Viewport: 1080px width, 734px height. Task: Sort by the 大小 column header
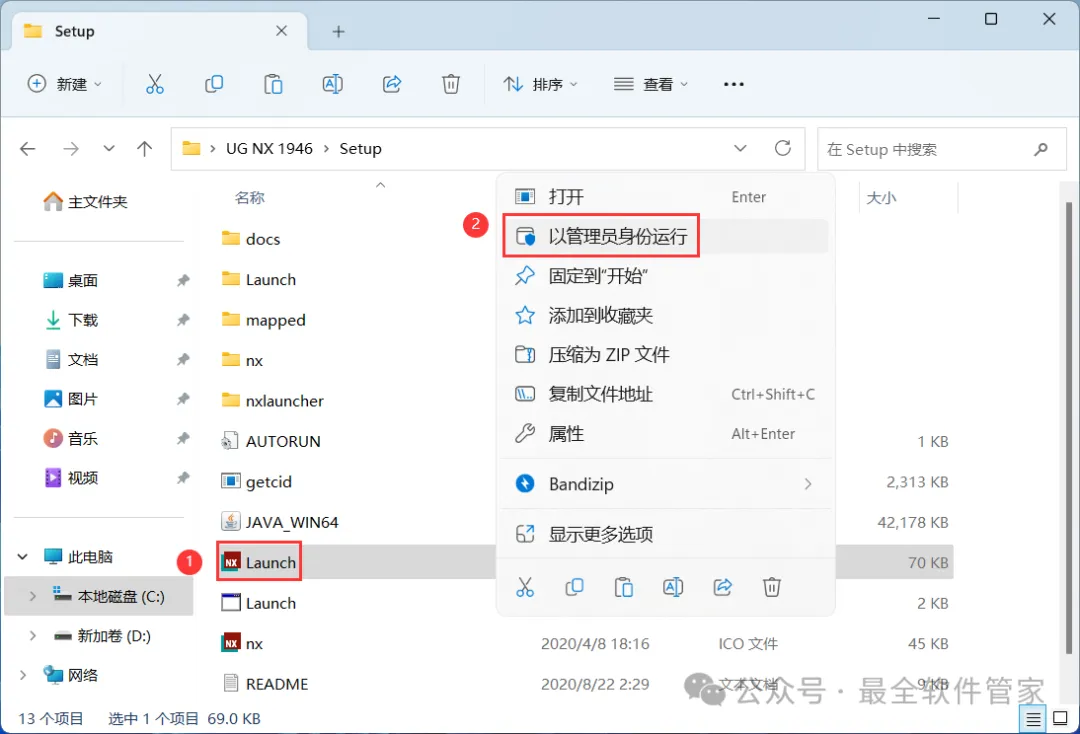(881, 198)
